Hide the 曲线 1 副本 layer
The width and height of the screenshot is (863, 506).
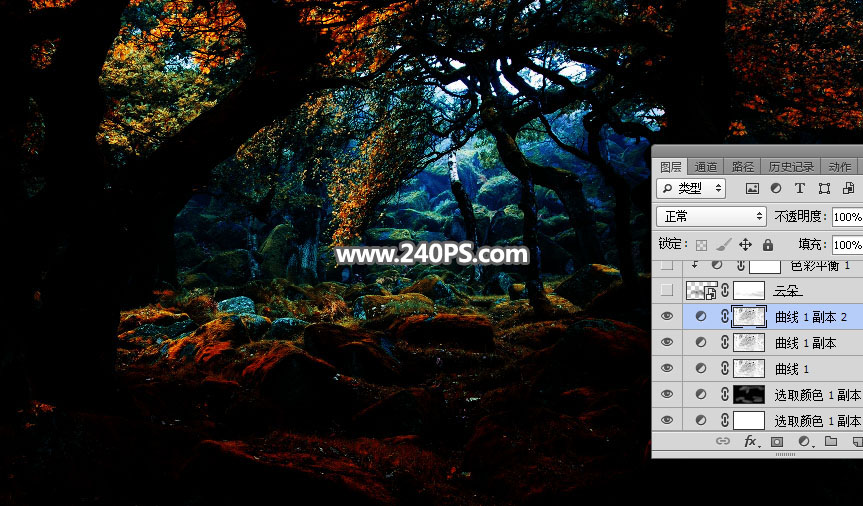[667, 342]
